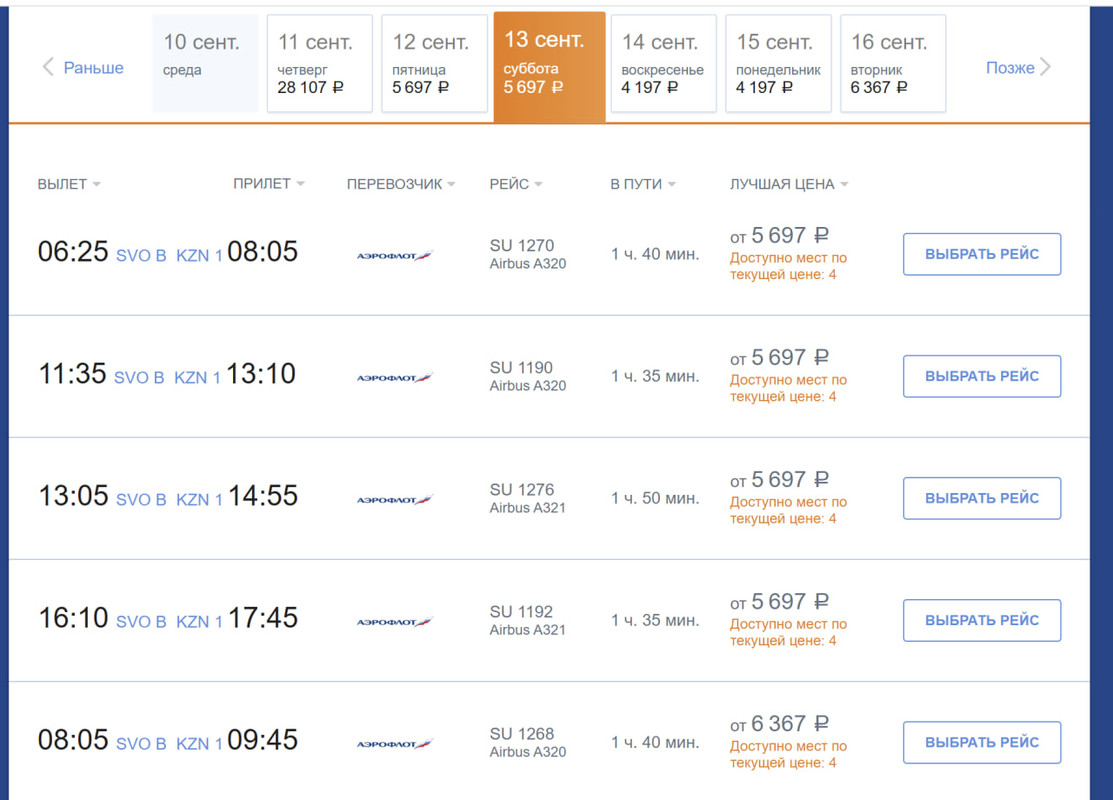Click Aeroflot logo for flight SU 1190
Viewport: 1113px width, 800px height.
click(395, 378)
